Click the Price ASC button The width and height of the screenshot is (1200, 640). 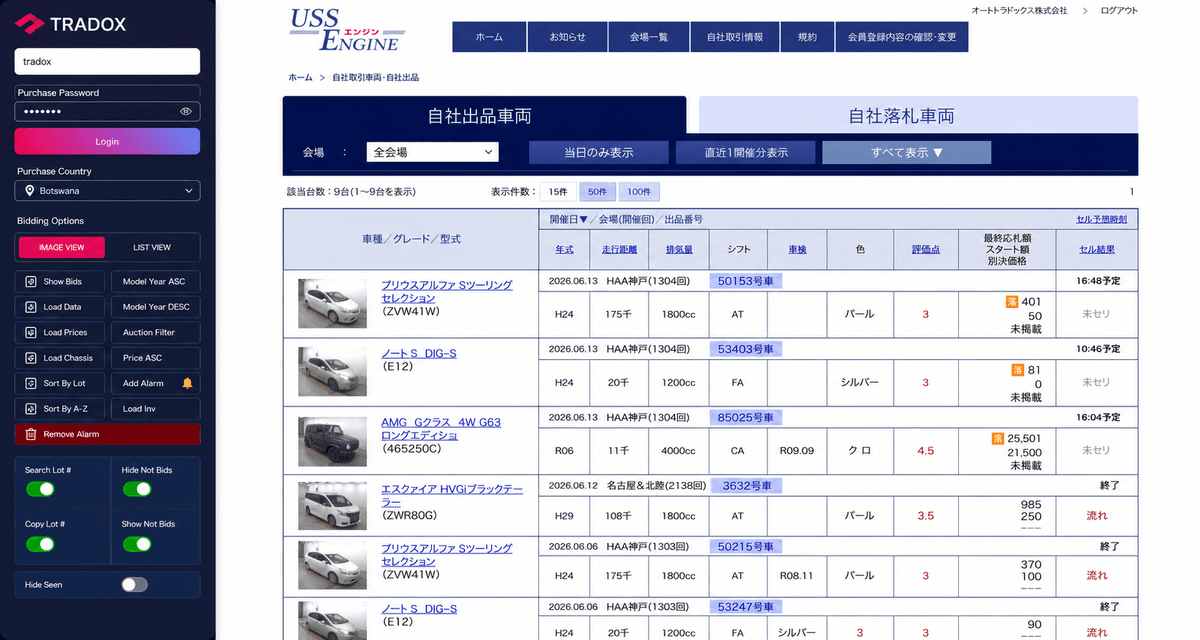tap(154, 358)
